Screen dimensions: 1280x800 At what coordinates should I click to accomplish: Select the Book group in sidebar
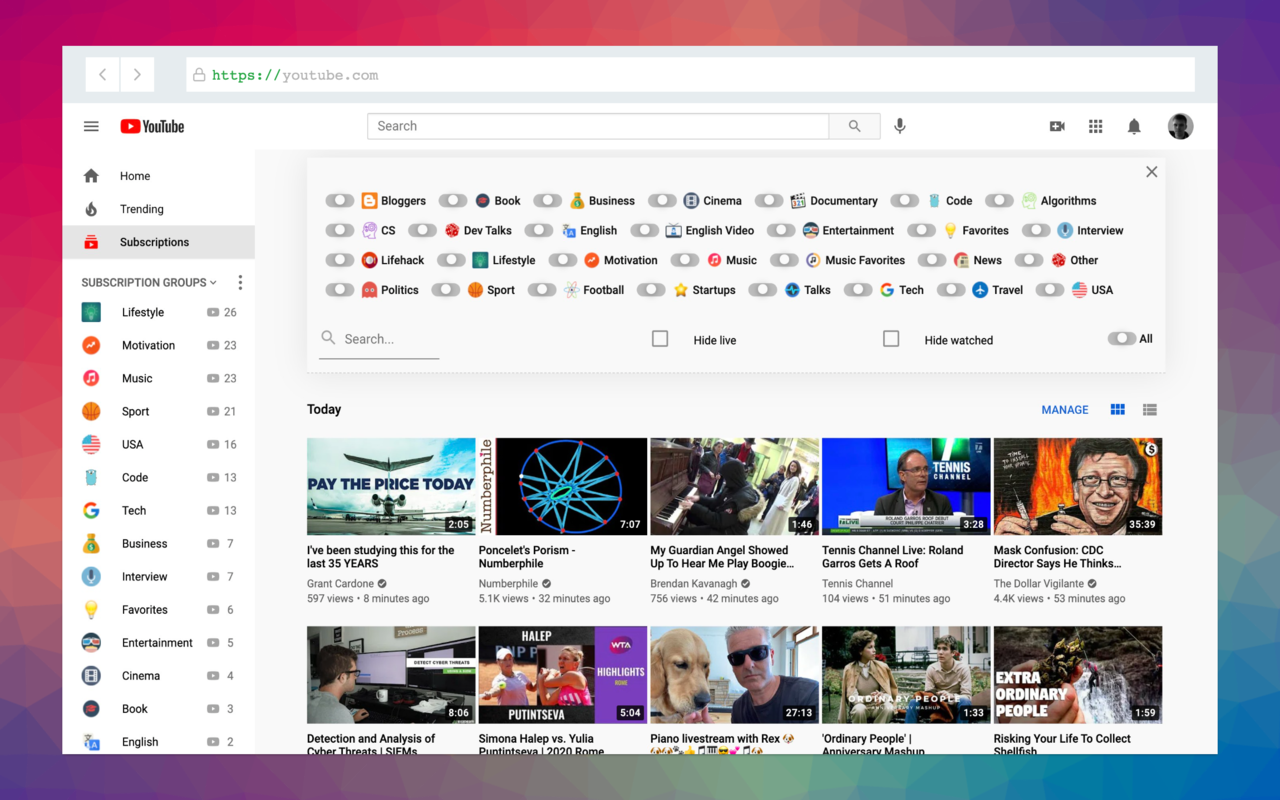[x=158, y=709]
